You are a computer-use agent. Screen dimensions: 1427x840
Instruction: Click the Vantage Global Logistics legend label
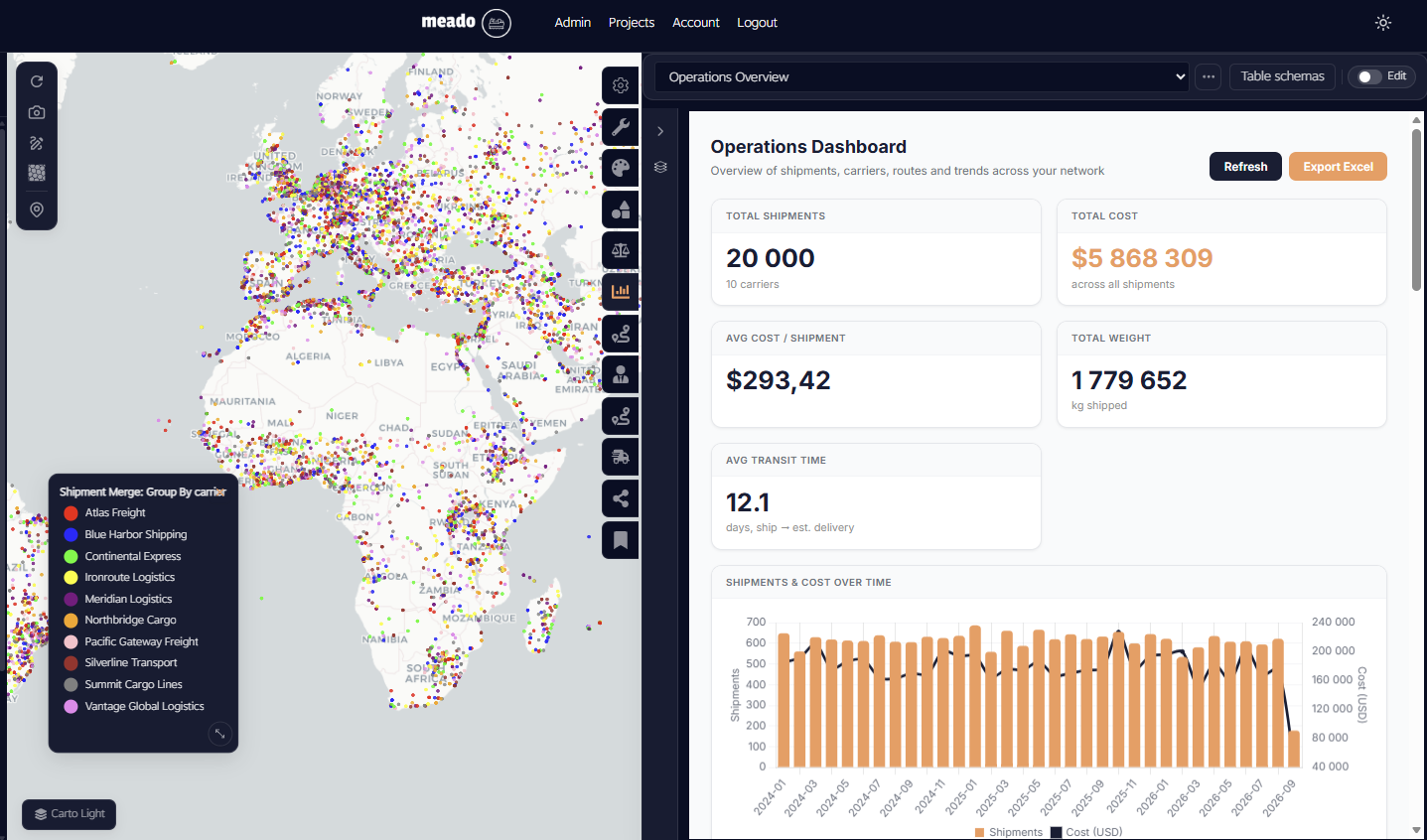tap(144, 706)
